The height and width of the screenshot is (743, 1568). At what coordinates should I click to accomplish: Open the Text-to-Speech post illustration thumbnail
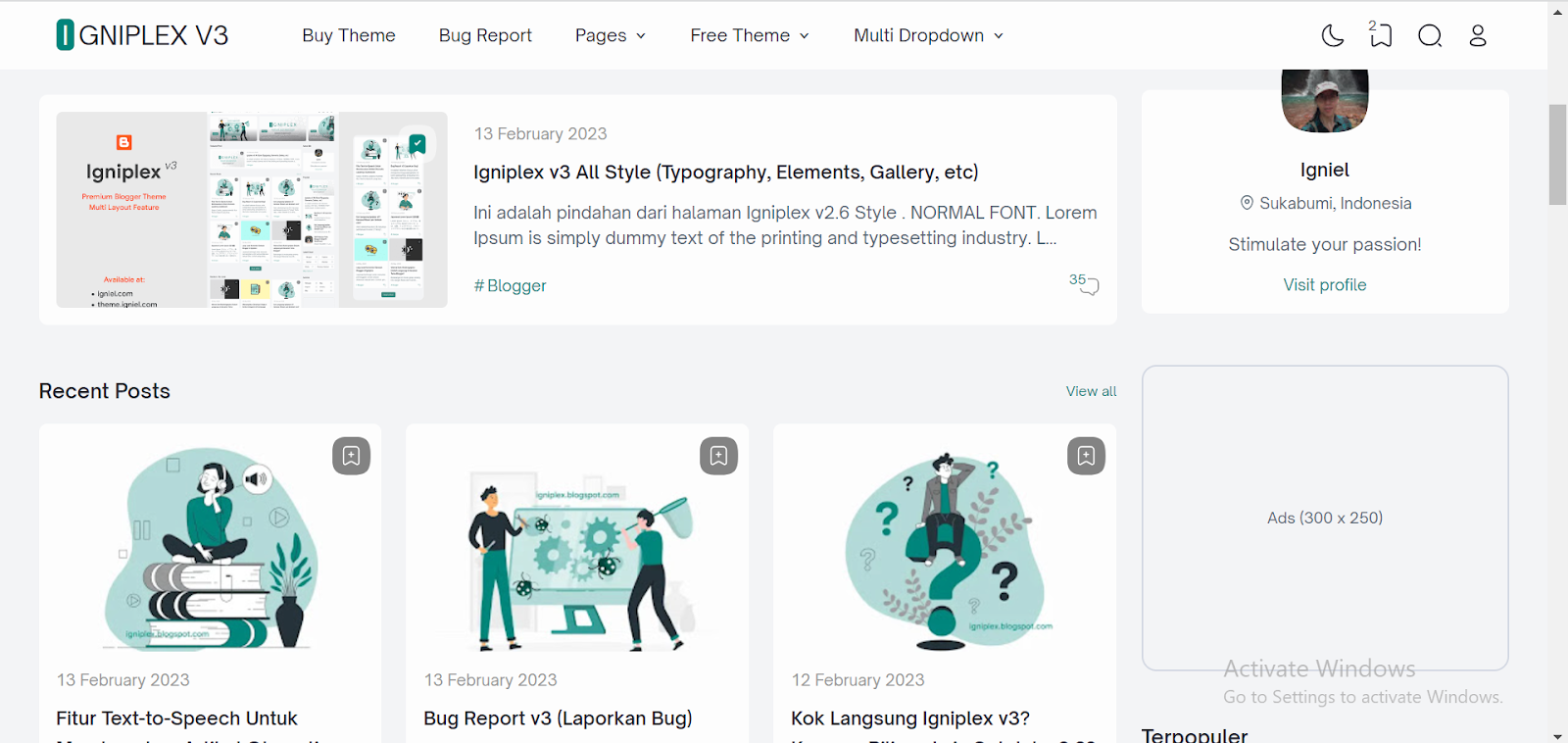211,549
